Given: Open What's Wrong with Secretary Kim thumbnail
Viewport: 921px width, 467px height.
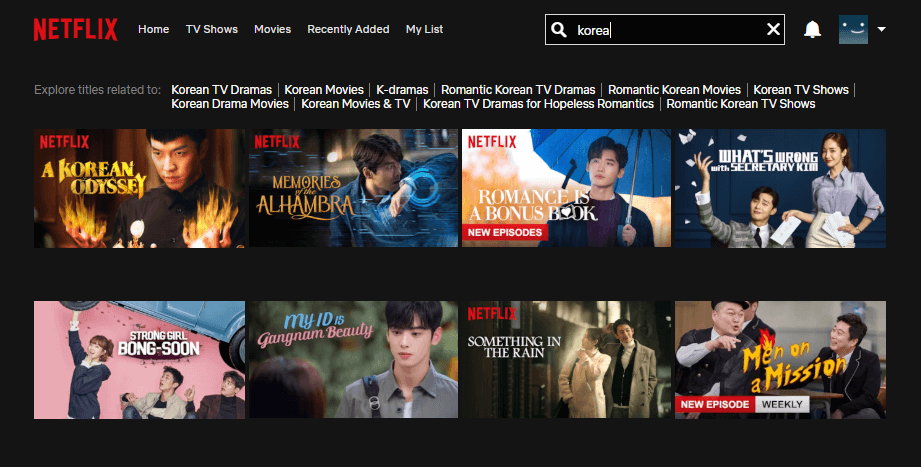Looking at the screenshot, I should point(780,189).
